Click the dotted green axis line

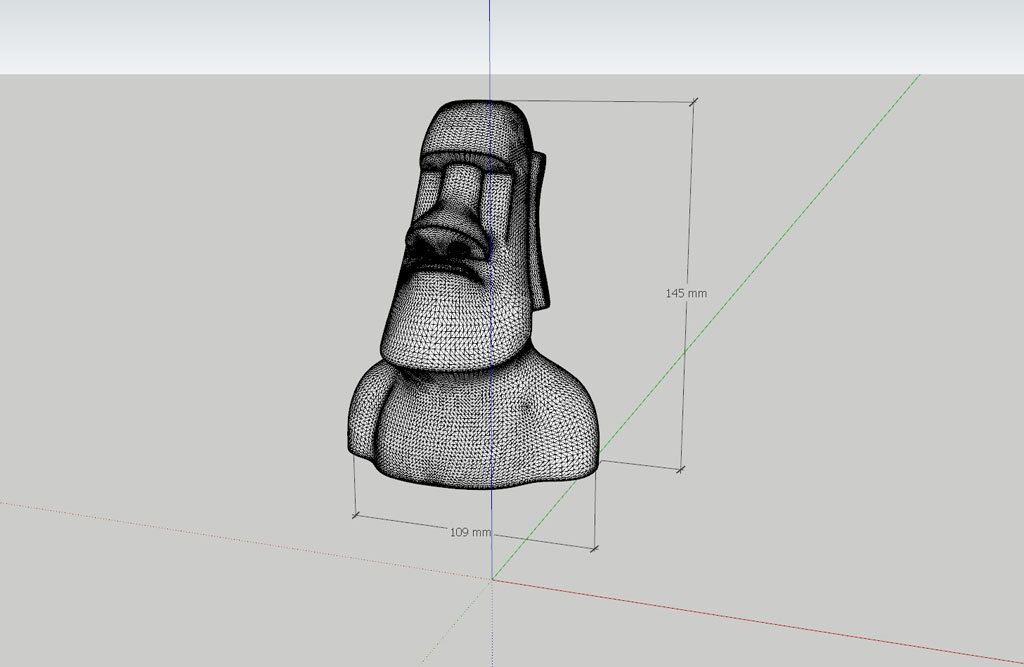[455, 621]
